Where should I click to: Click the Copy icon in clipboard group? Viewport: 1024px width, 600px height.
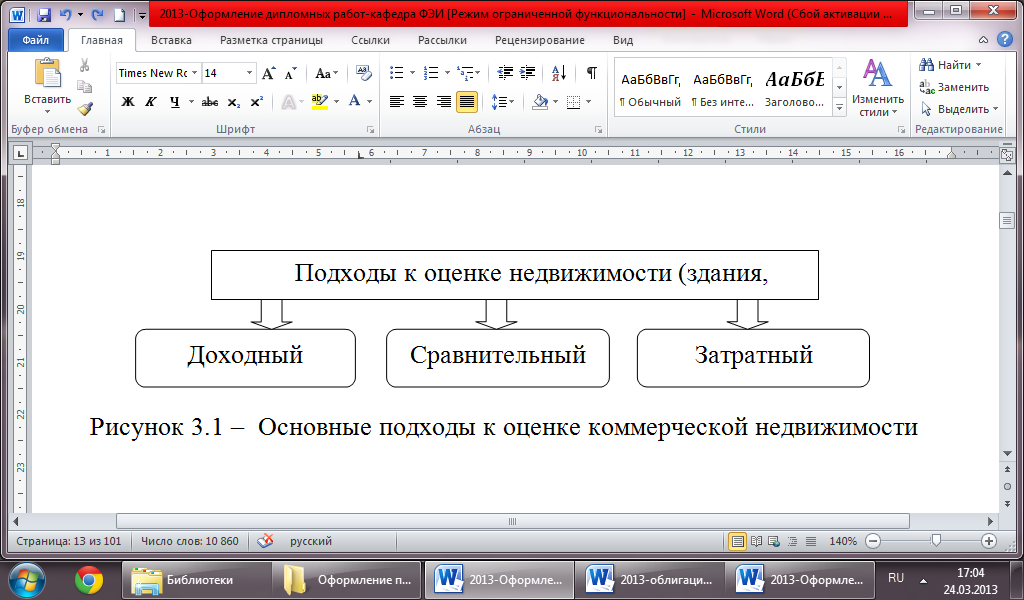point(84,87)
